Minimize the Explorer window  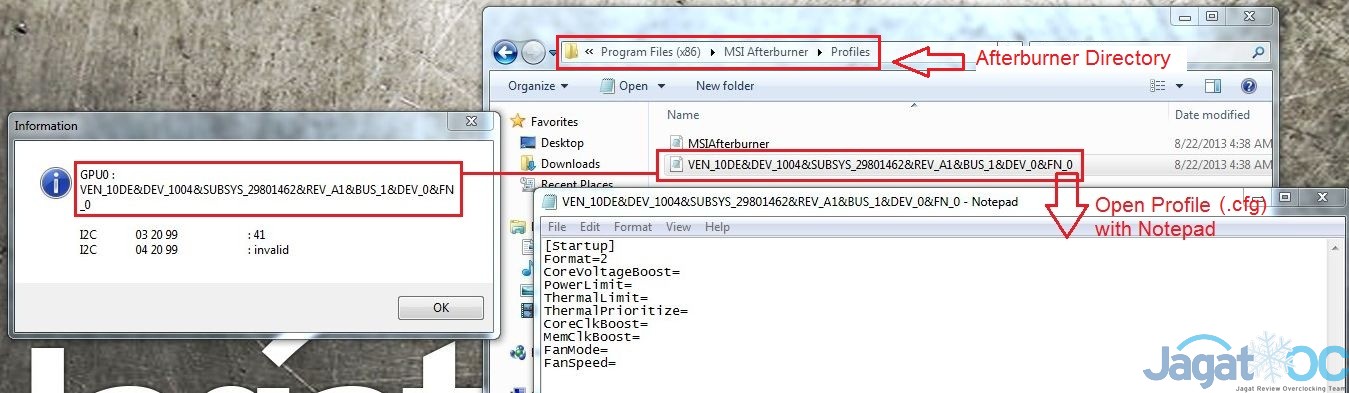pos(1186,16)
